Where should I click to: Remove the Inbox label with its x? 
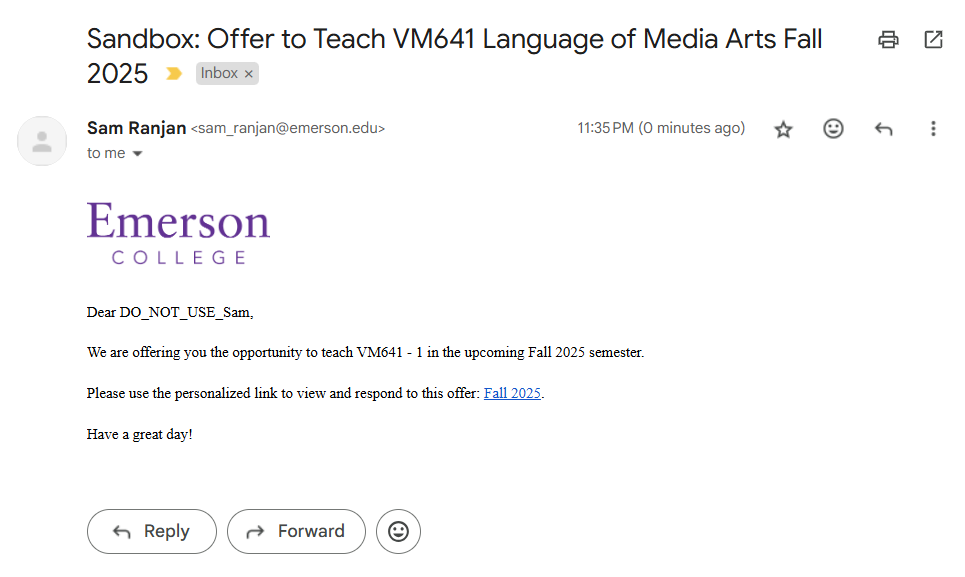point(249,74)
